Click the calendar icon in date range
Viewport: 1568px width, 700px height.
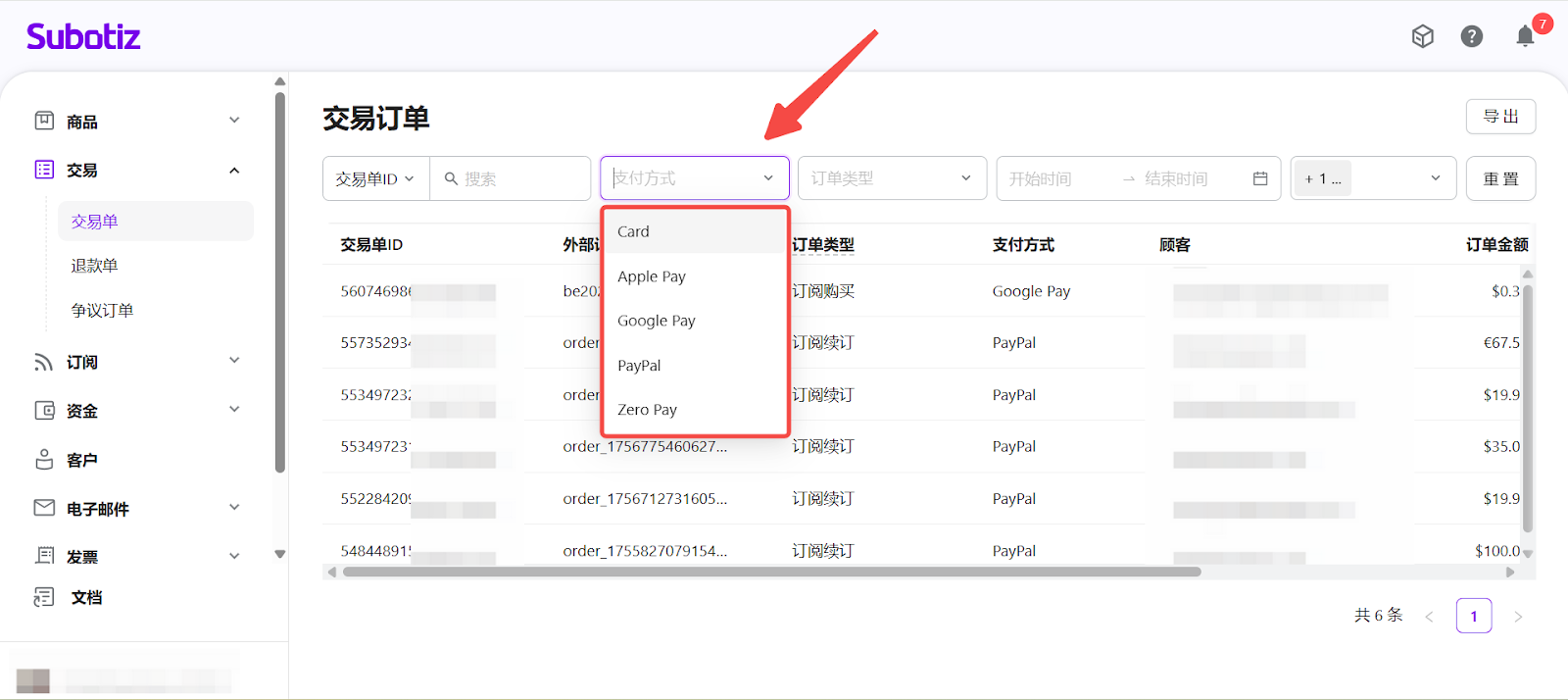pos(1260,178)
